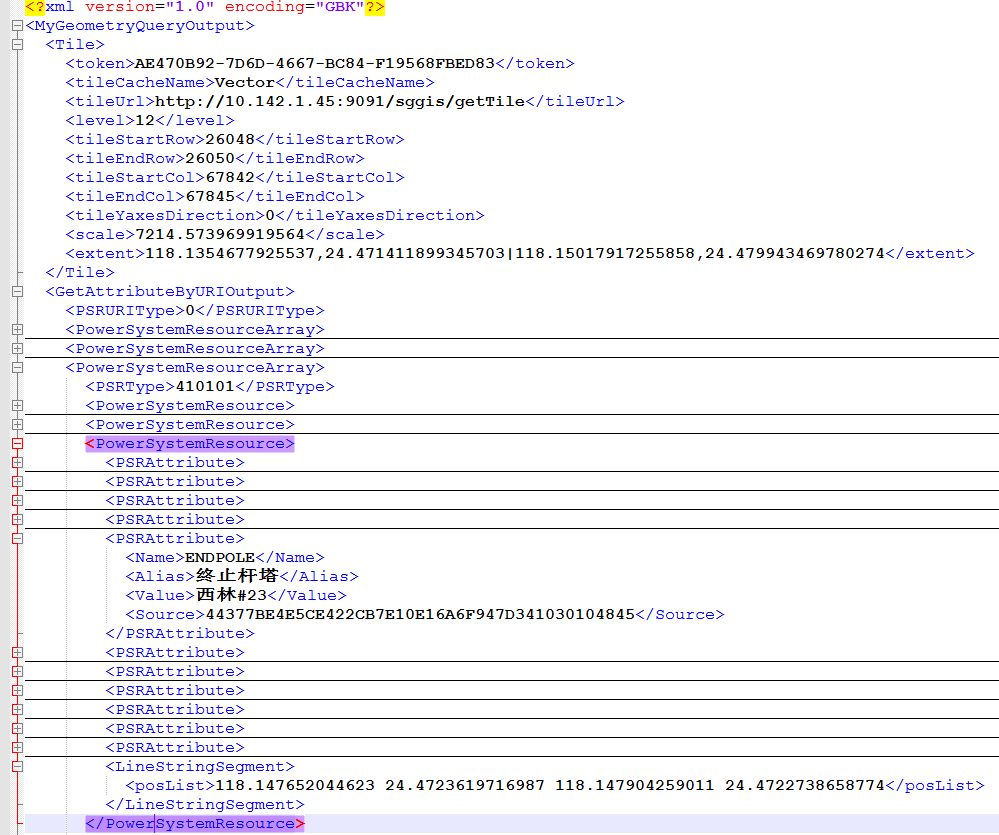Viewport: 999px width, 835px height.
Task: Click the token value AE470B92-7D6D-4667-BC84-F19568FBED83
Action: pos(315,64)
